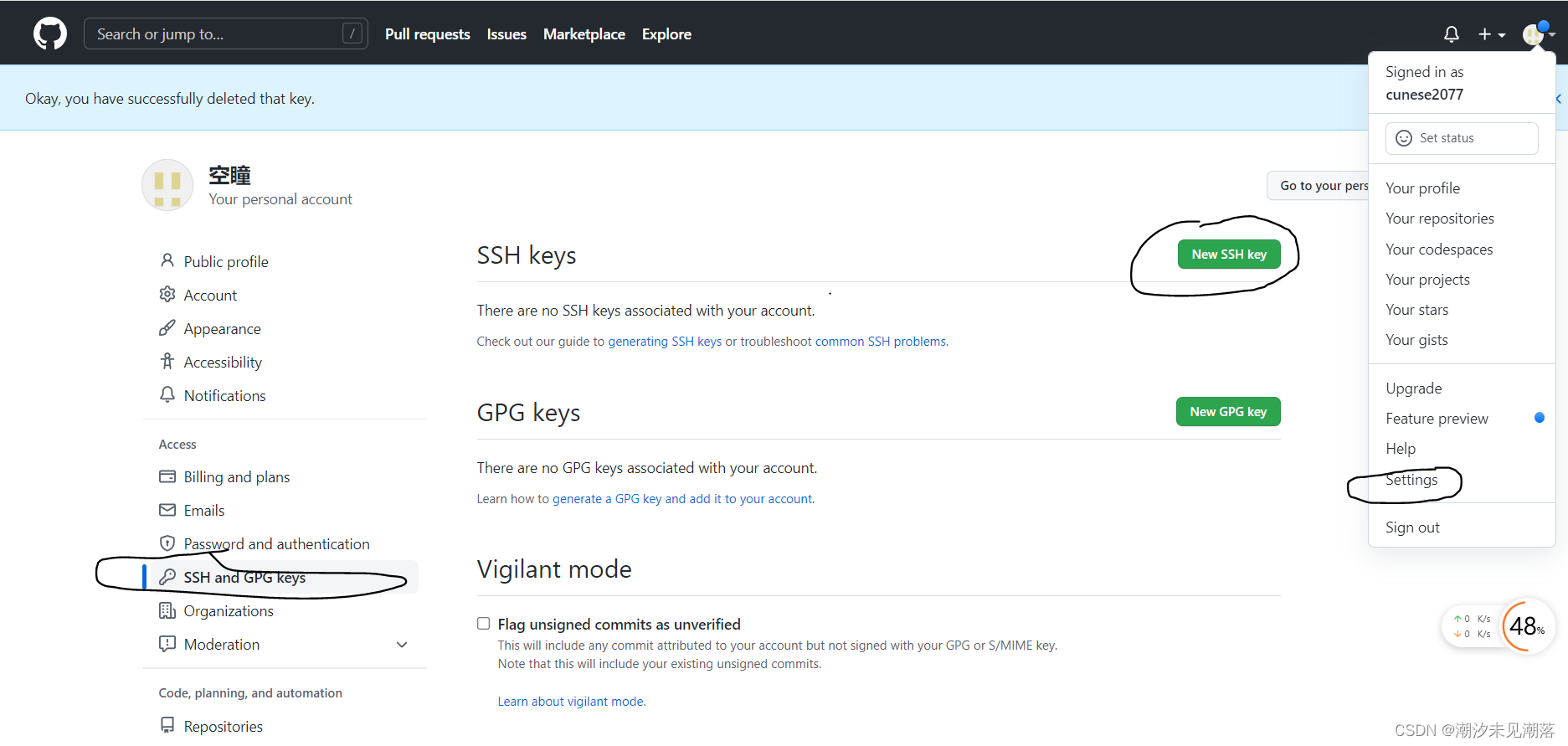Open the common SSH problems link
The image size is (1568, 746).
[881, 342]
